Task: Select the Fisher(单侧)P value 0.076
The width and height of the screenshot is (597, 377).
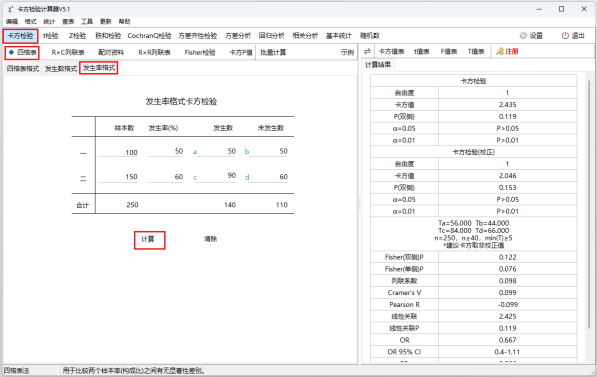Action: 508,269
